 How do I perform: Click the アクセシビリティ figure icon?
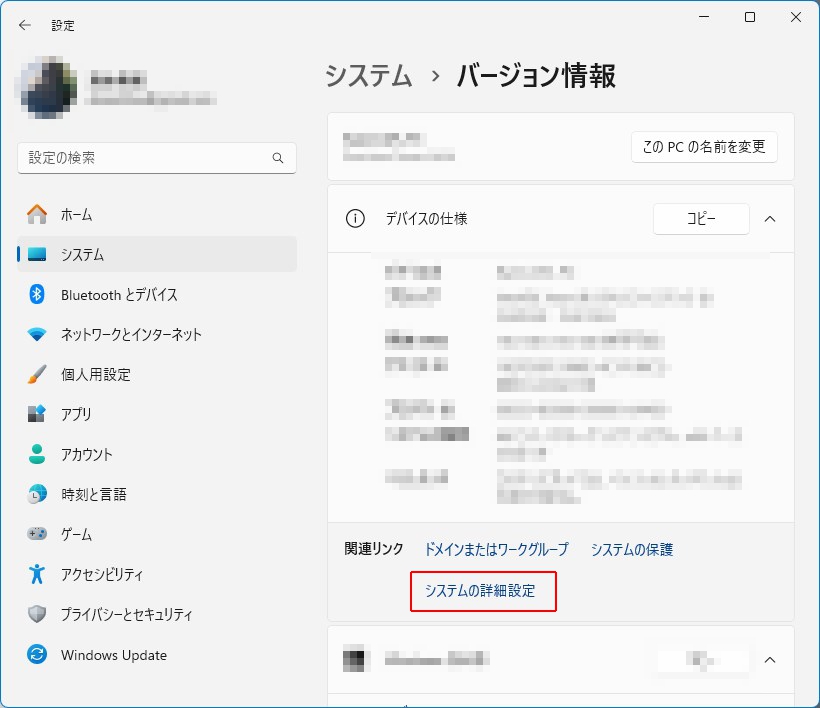(37, 574)
